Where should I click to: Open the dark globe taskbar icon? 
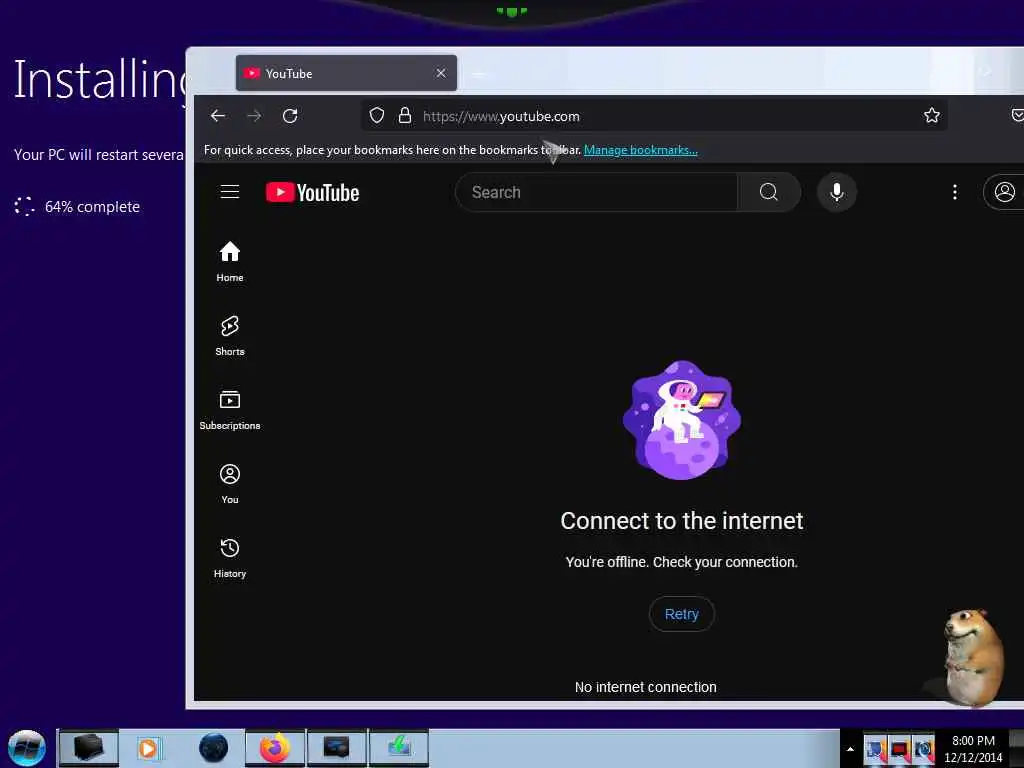214,748
